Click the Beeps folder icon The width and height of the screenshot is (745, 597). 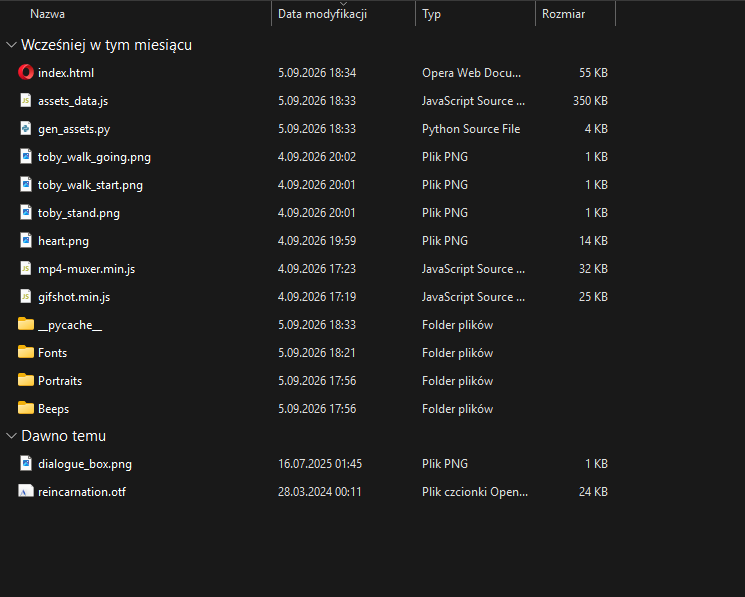tap(26, 408)
